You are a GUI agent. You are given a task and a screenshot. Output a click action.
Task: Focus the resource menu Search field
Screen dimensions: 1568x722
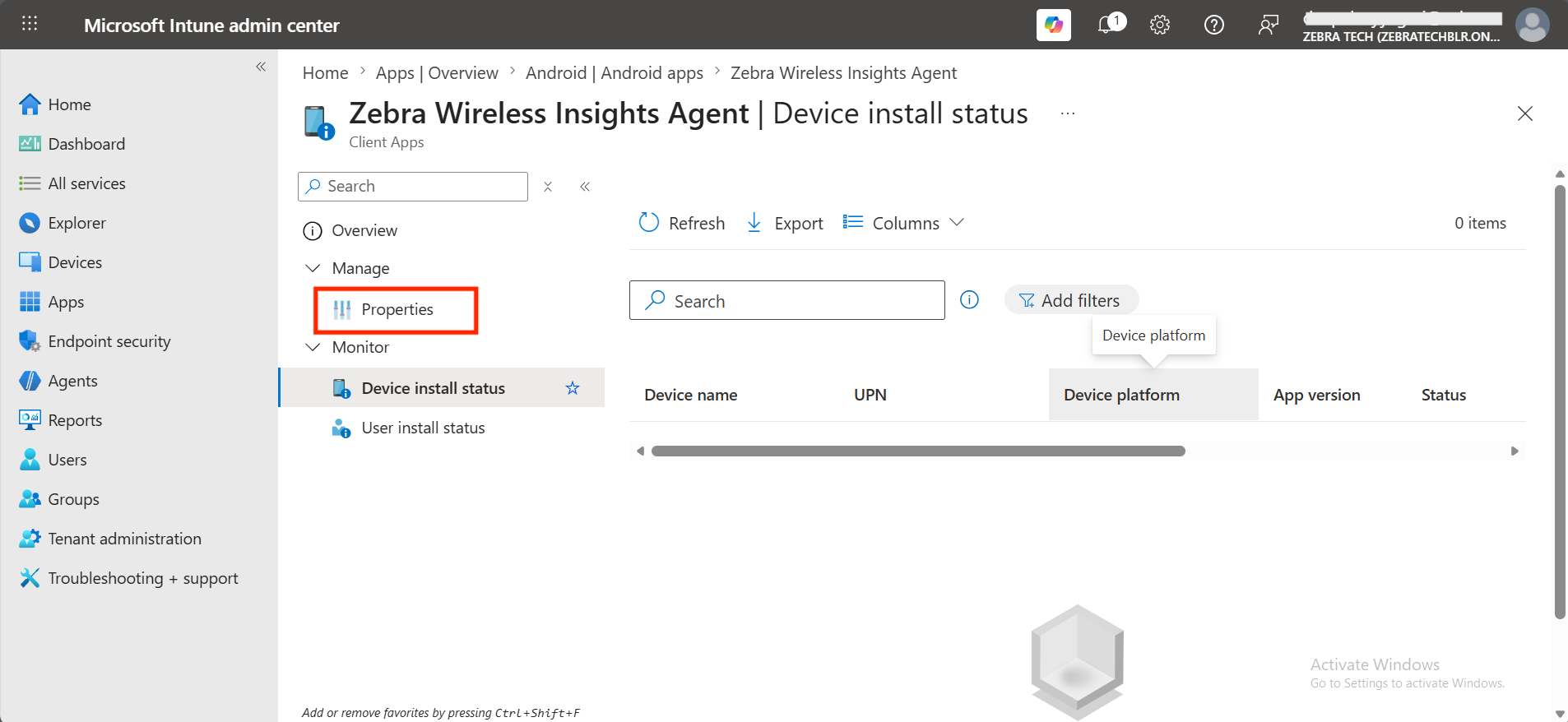tap(413, 187)
